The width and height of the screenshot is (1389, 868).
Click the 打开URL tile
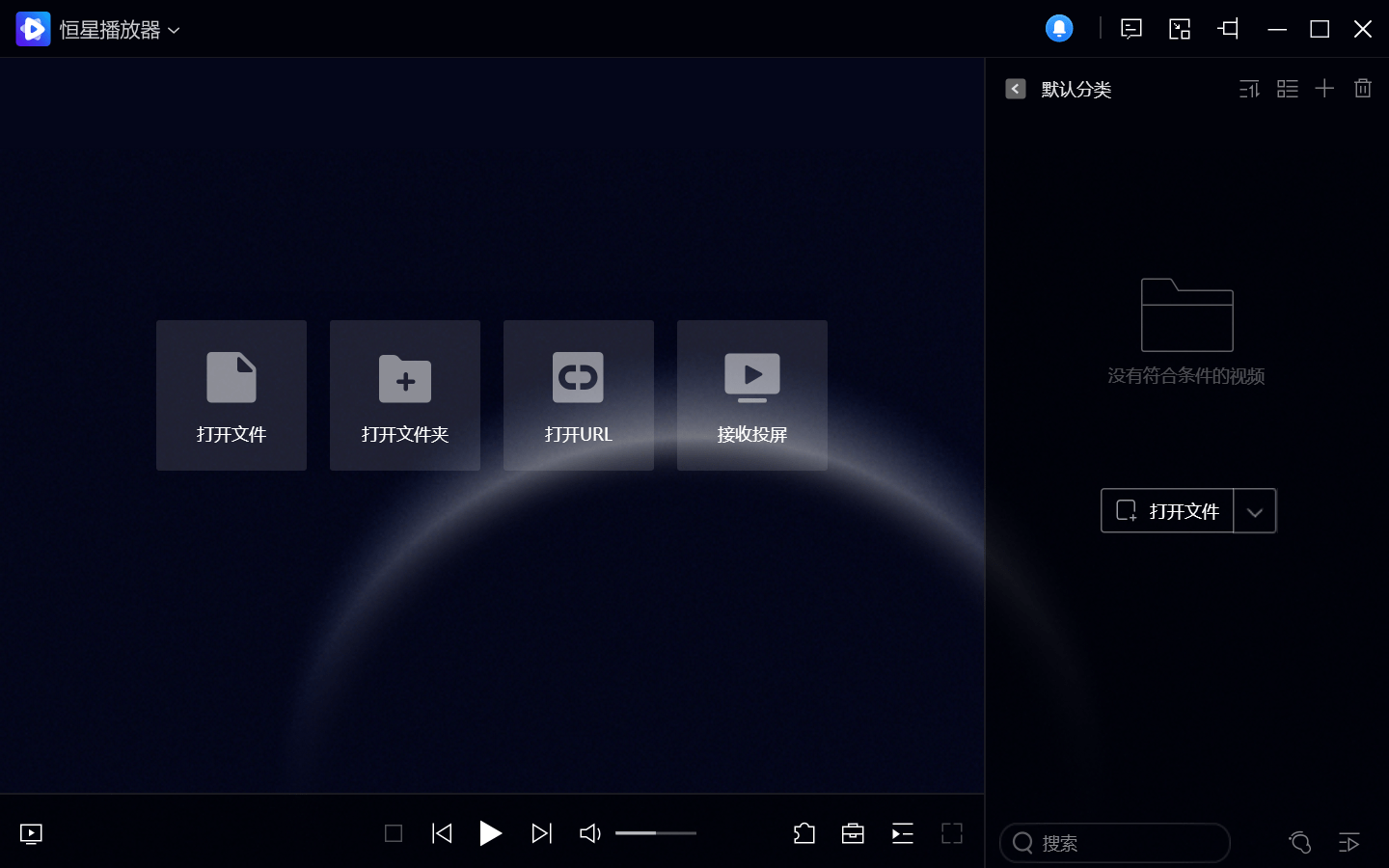pos(579,395)
